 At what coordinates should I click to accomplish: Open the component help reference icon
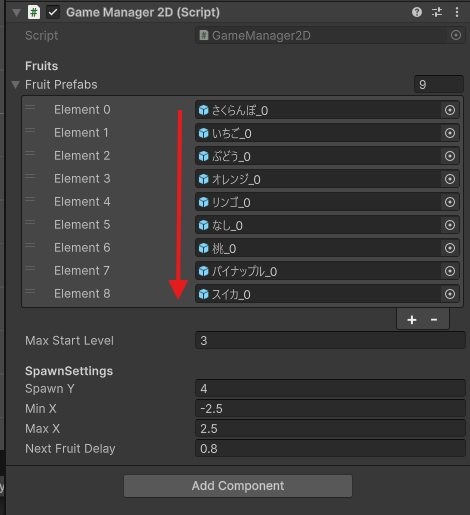[x=417, y=12]
